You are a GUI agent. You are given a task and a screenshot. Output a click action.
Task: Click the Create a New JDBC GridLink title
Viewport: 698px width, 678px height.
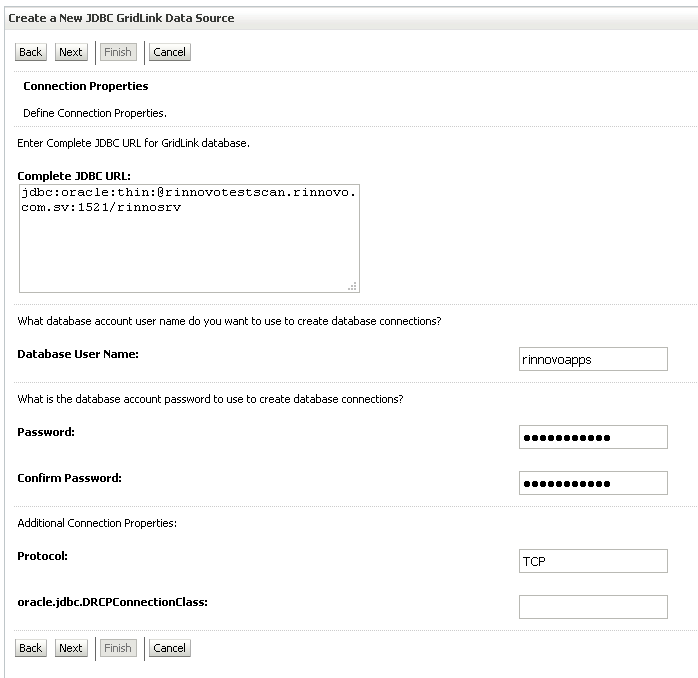121,18
